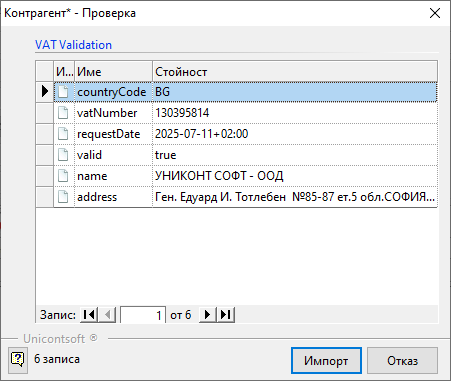The width and height of the screenshot is (451, 381).
Task: Open the VAT Validation link
Action: [x=73, y=45]
